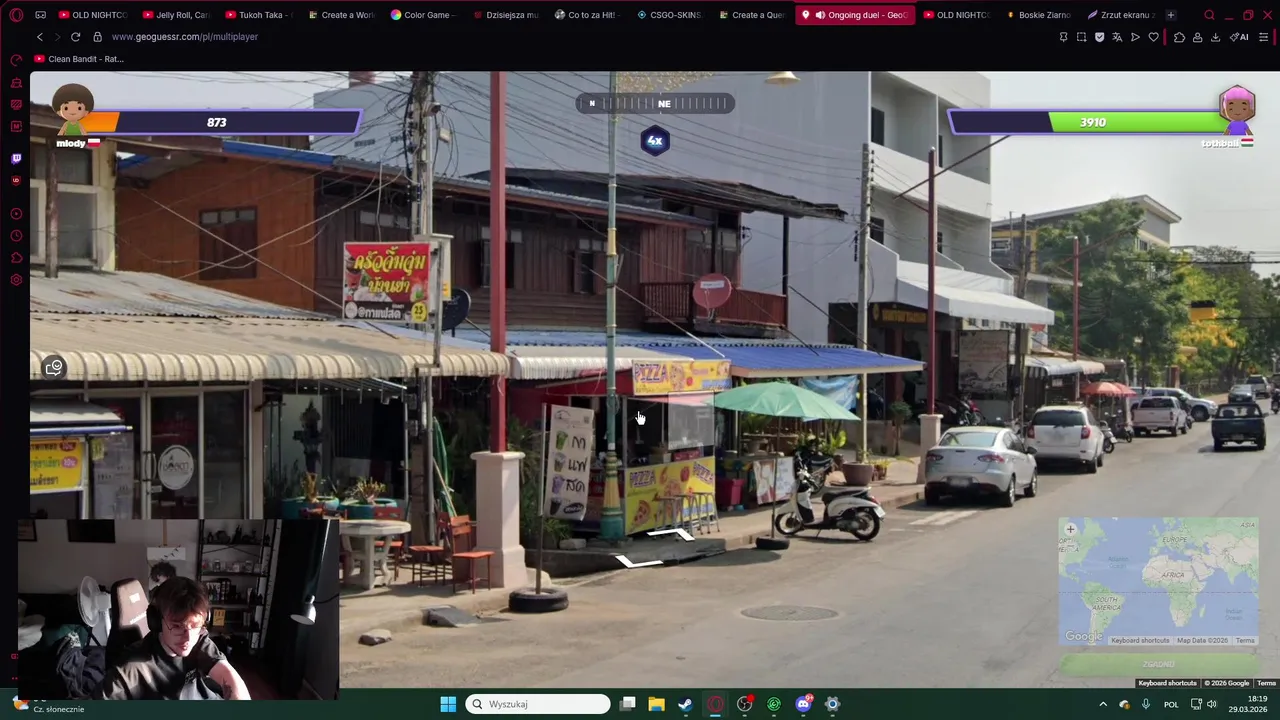Open the Opera main menu icon

[16, 15]
